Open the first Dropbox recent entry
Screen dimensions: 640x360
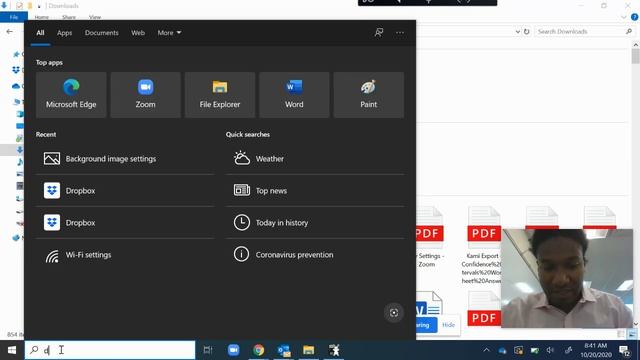click(x=125, y=191)
